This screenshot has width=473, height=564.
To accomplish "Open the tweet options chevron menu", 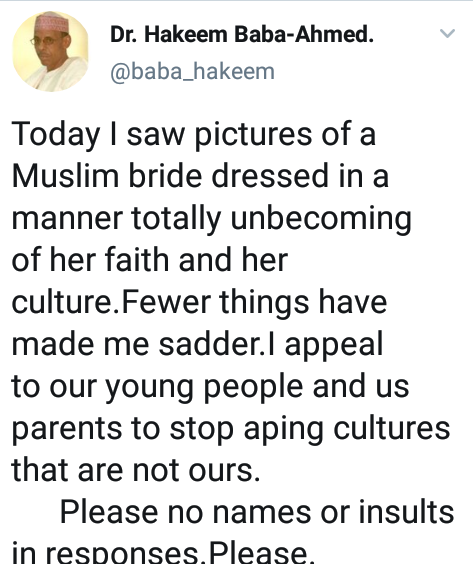I will click(447, 33).
